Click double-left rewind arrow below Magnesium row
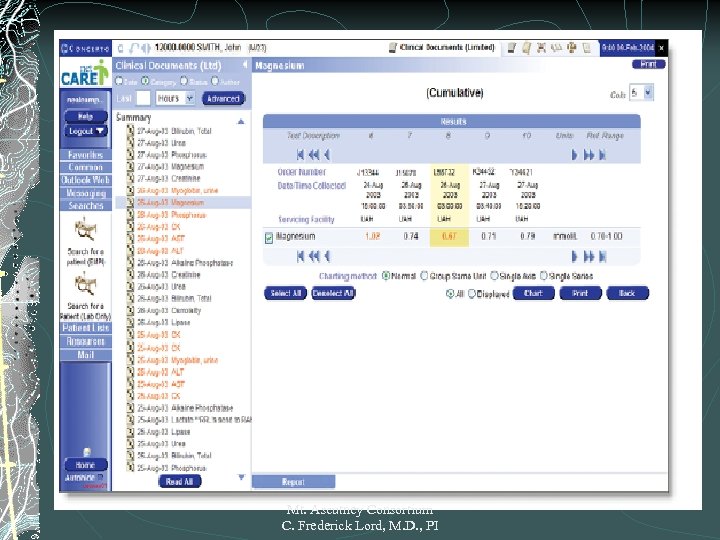720x540 pixels. point(314,256)
